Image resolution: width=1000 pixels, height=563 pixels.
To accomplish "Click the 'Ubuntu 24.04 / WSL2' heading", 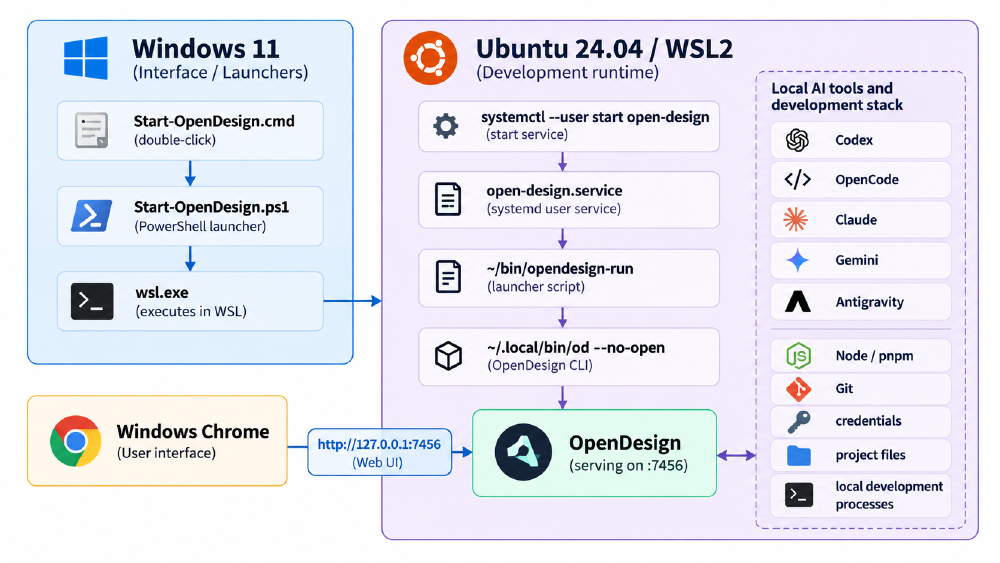I will [605, 49].
